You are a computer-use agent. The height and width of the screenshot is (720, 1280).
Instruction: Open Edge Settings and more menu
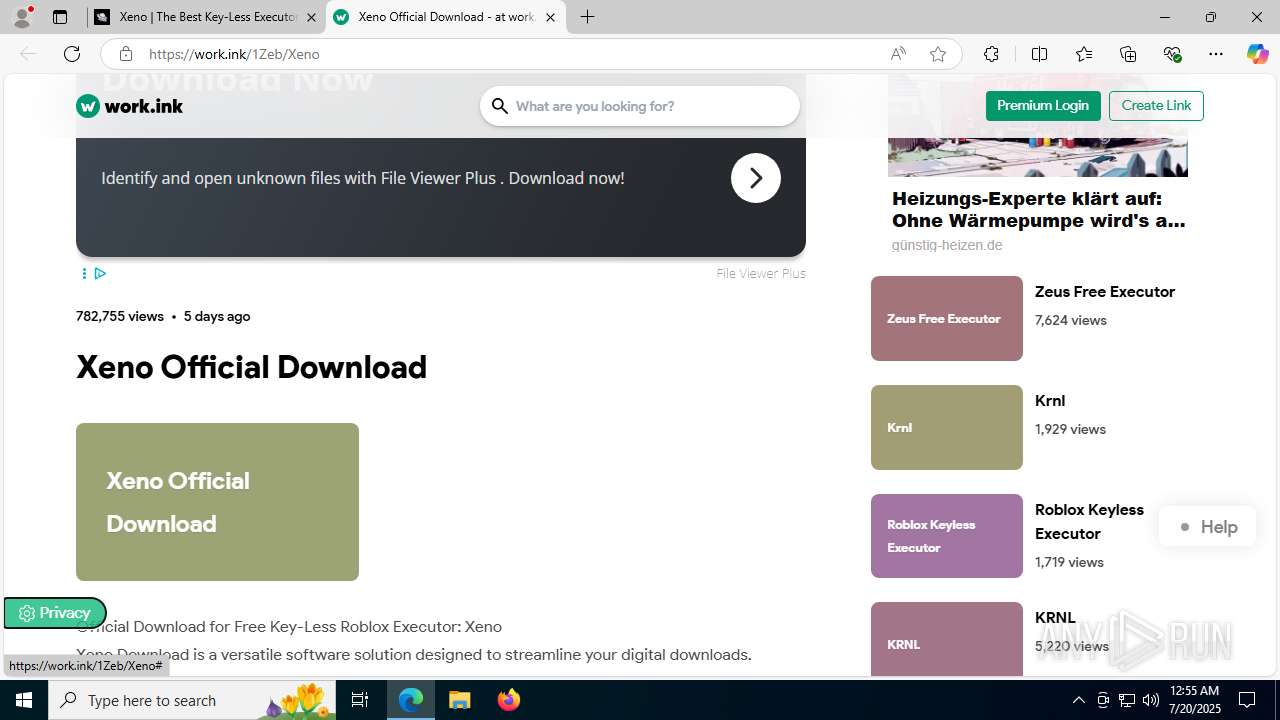click(1216, 54)
